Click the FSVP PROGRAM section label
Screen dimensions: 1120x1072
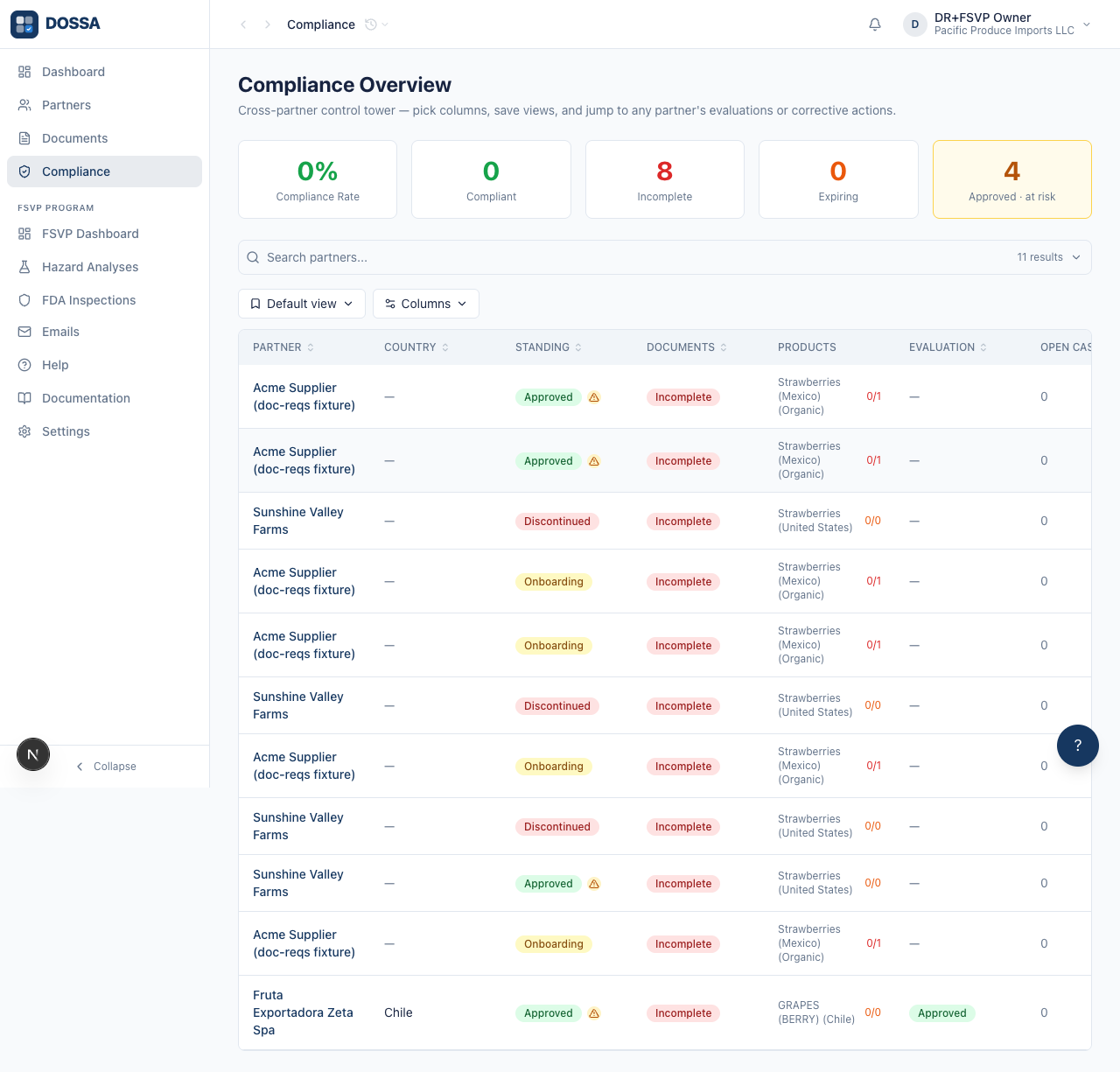(x=56, y=208)
